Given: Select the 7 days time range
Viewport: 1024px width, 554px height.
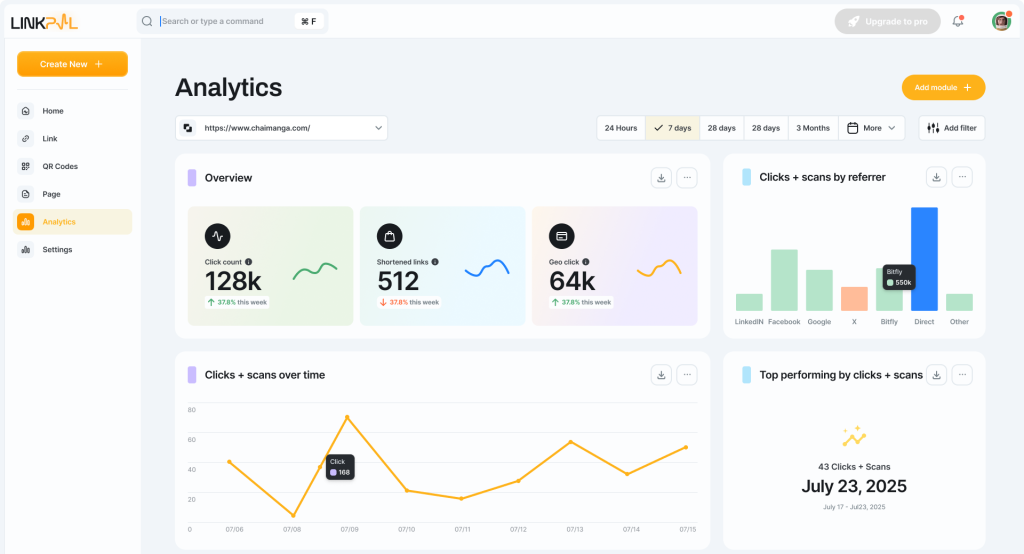Looking at the screenshot, I should [671, 128].
